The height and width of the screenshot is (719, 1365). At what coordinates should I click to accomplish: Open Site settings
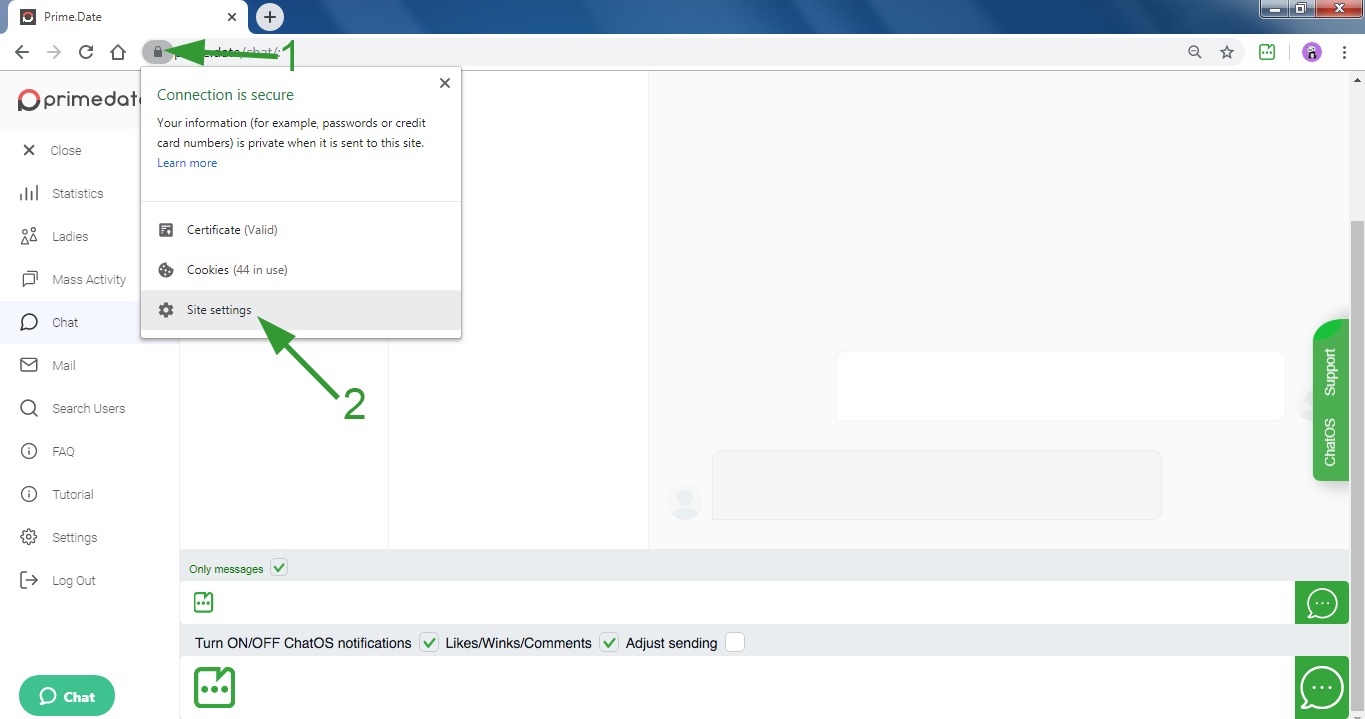coord(301,310)
